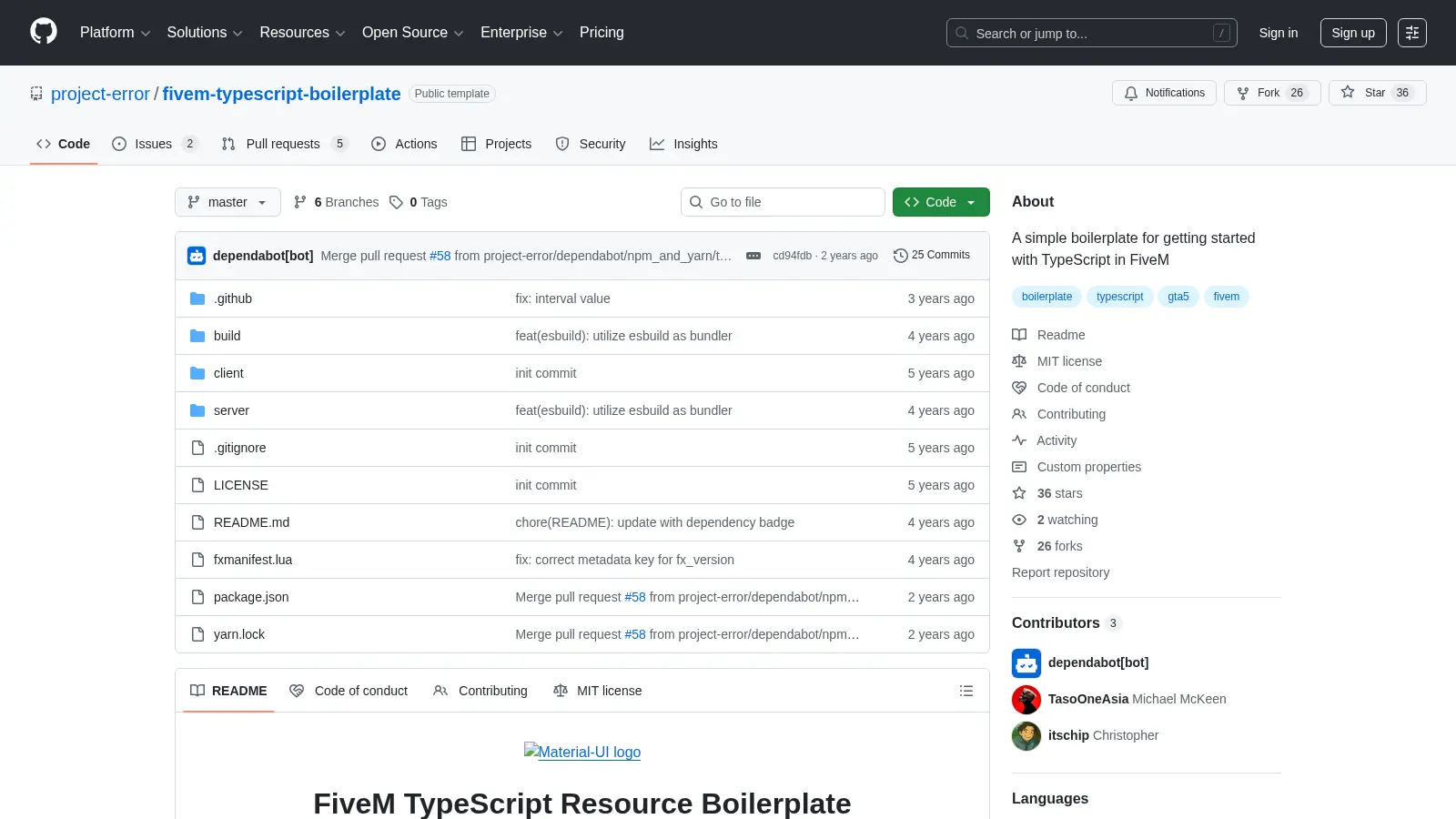Open the command palette icon in header
The width and height of the screenshot is (1456, 819).
[1412, 33]
